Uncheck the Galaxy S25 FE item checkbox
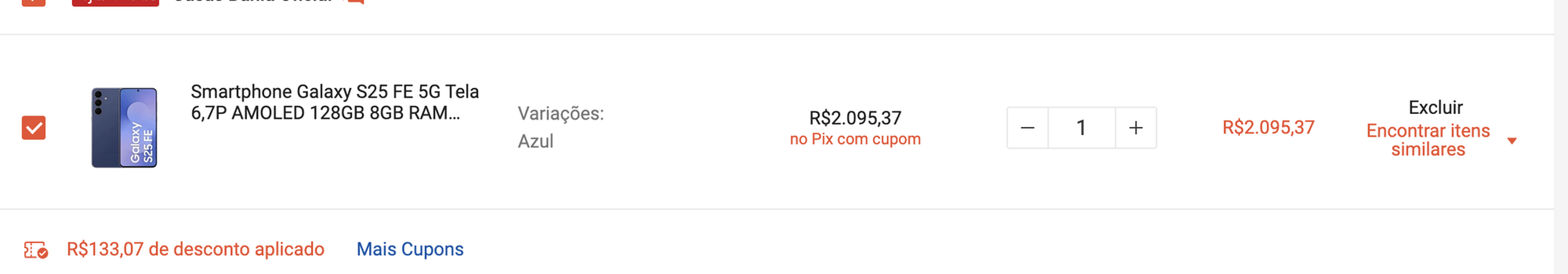The width and height of the screenshot is (1568, 274). pos(33,128)
